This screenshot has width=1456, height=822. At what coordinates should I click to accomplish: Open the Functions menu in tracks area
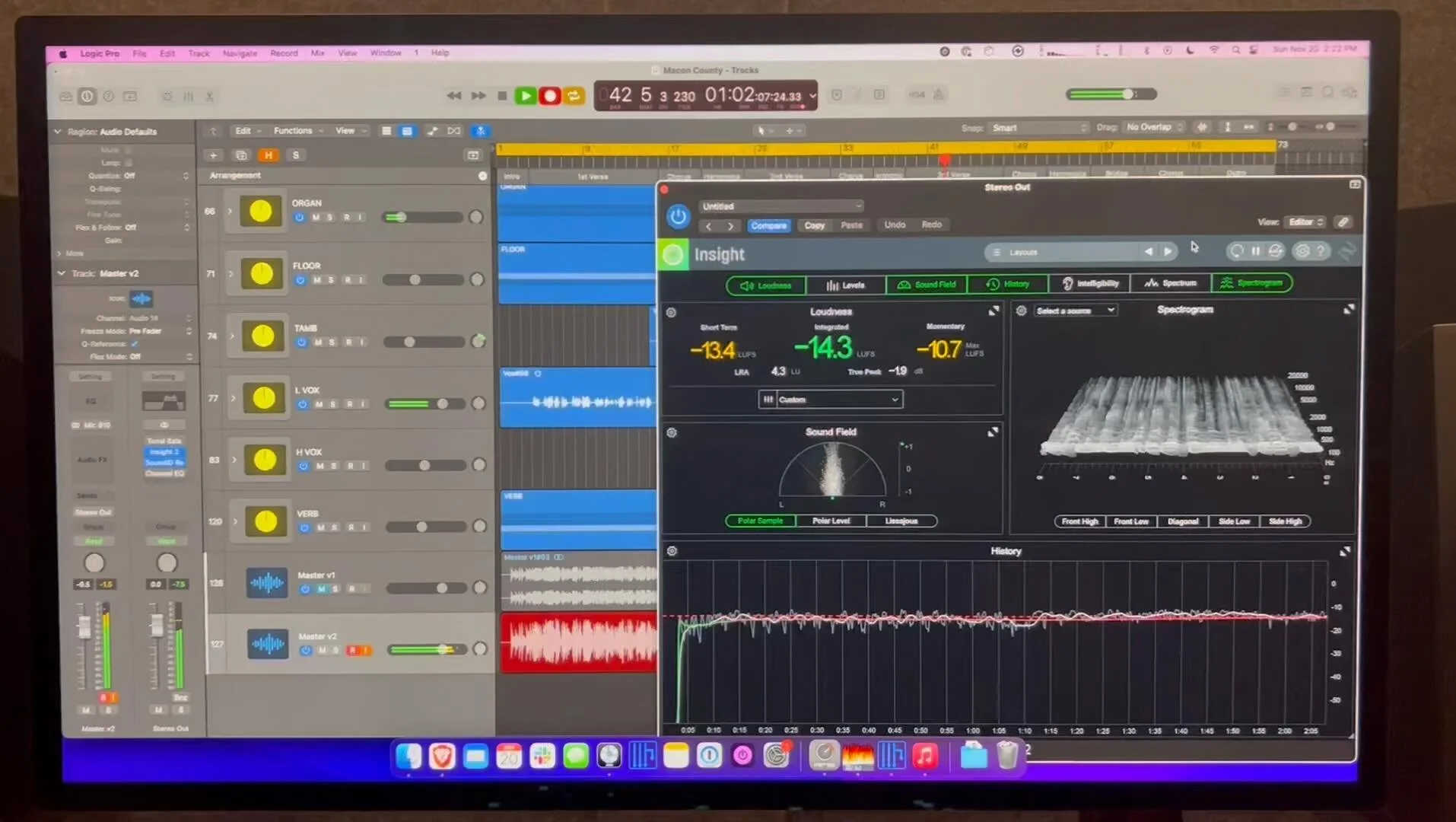(298, 131)
